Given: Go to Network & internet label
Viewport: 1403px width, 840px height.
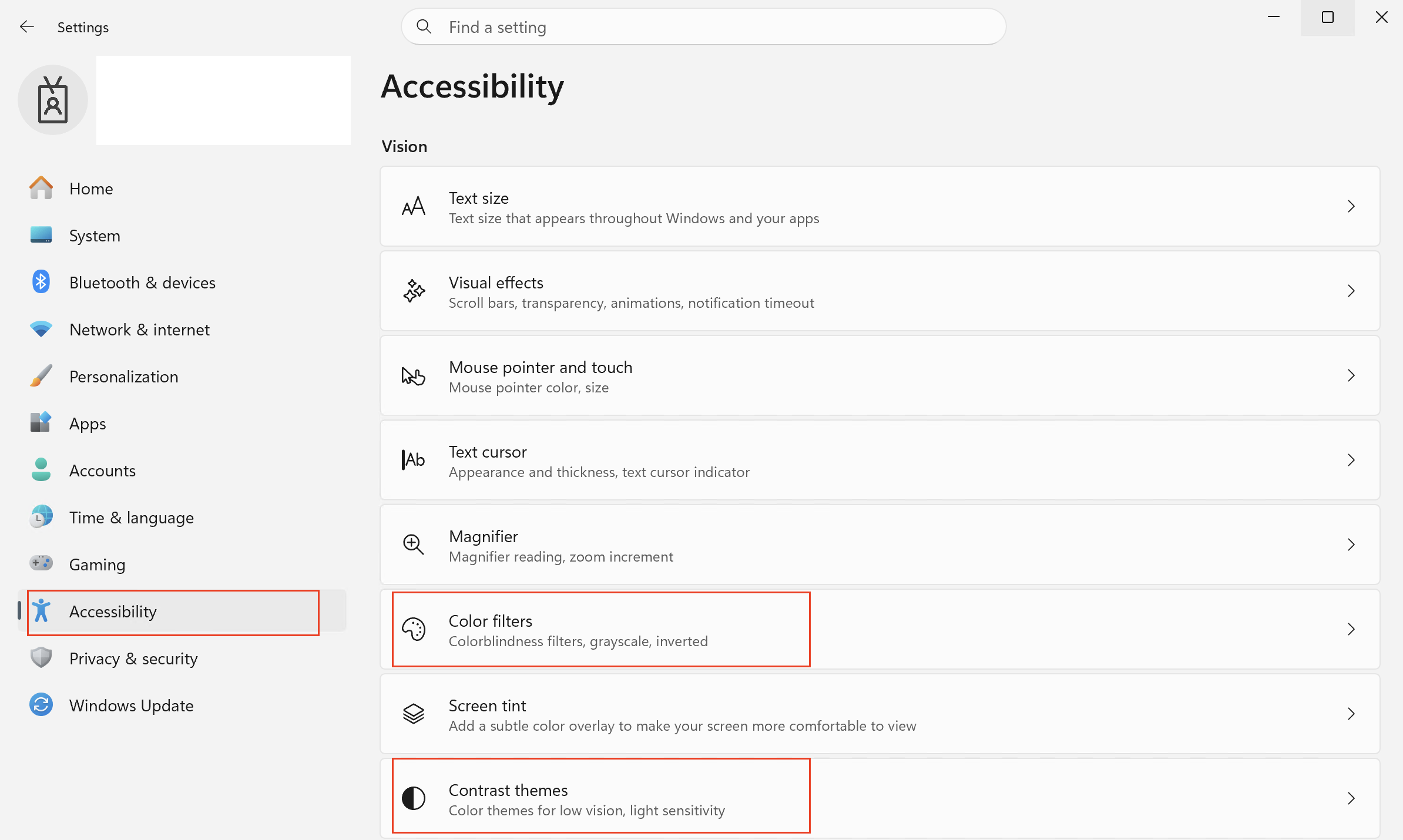Looking at the screenshot, I should [x=139, y=330].
